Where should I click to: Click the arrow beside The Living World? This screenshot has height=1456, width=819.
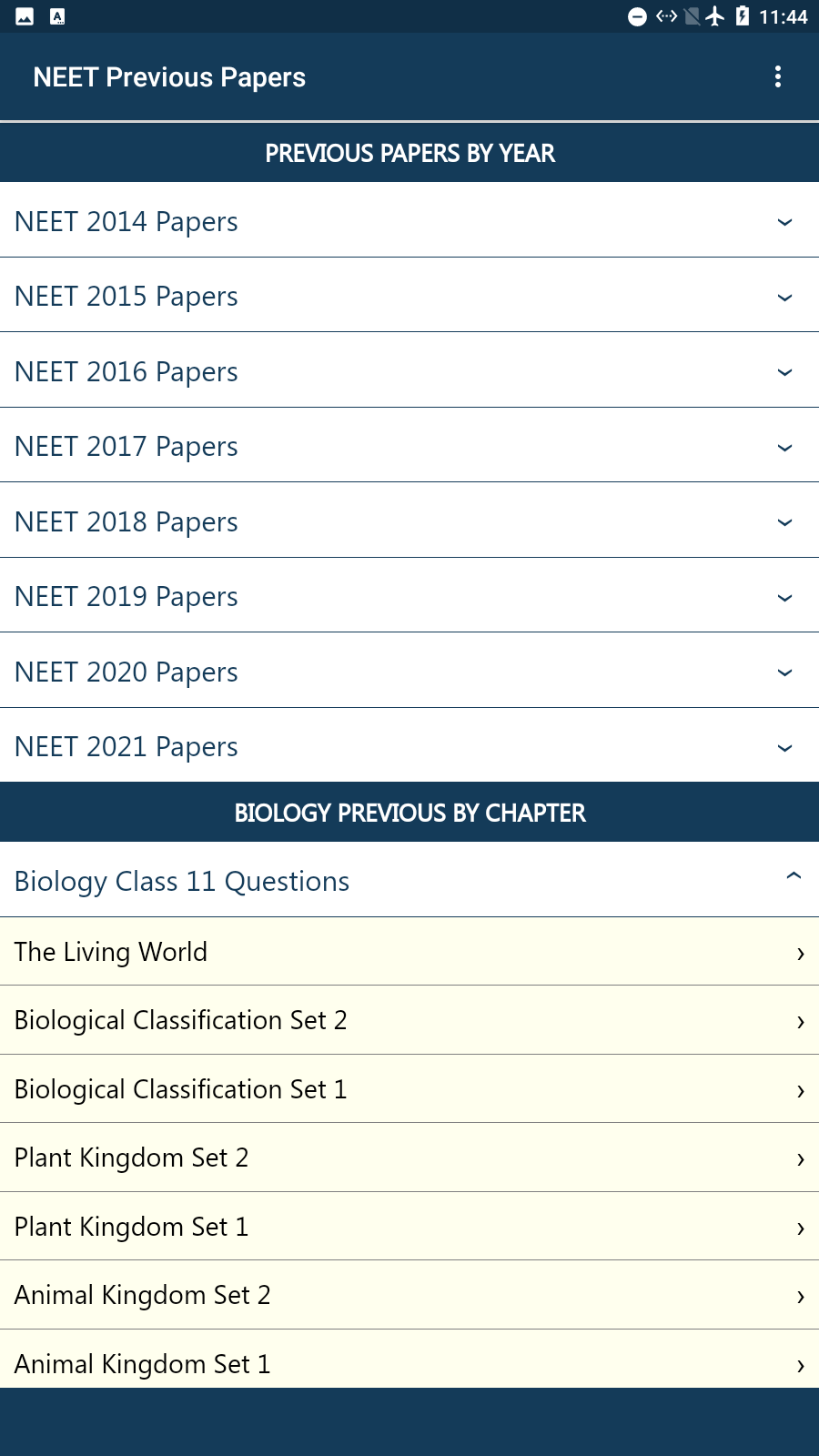pos(801,953)
